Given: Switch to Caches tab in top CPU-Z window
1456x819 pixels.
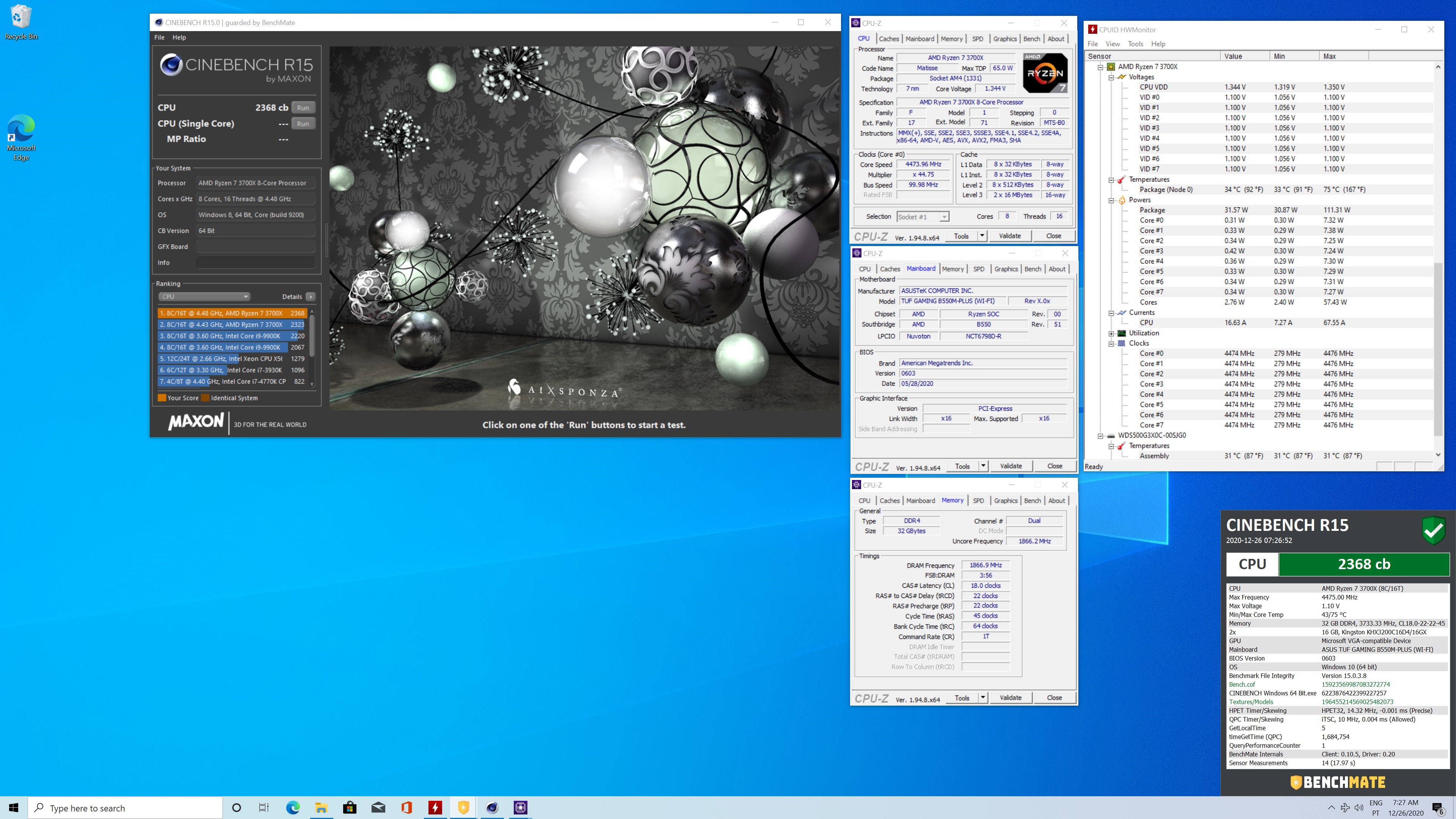Looking at the screenshot, I should click(x=888, y=39).
